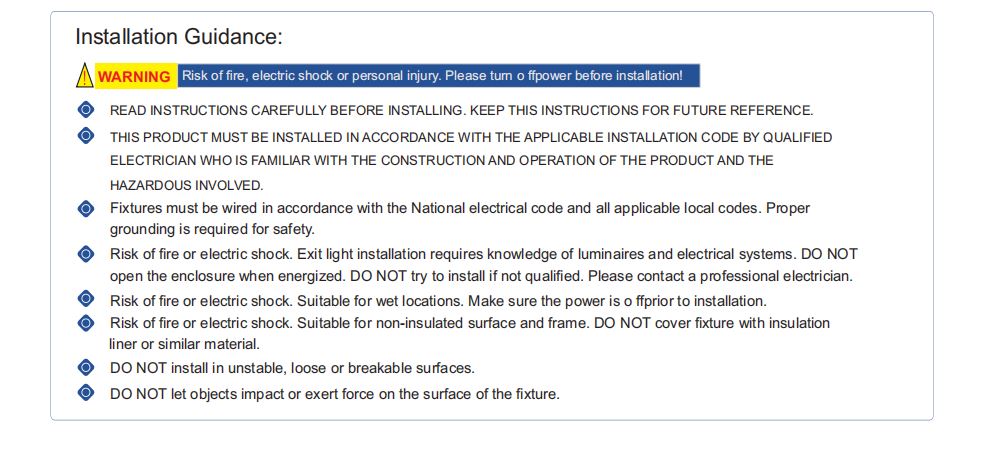This screenshot has width=987, height=453.
Task: Click the bullet icon beside DO NOT install in unstable
Action: coord(86,367)
